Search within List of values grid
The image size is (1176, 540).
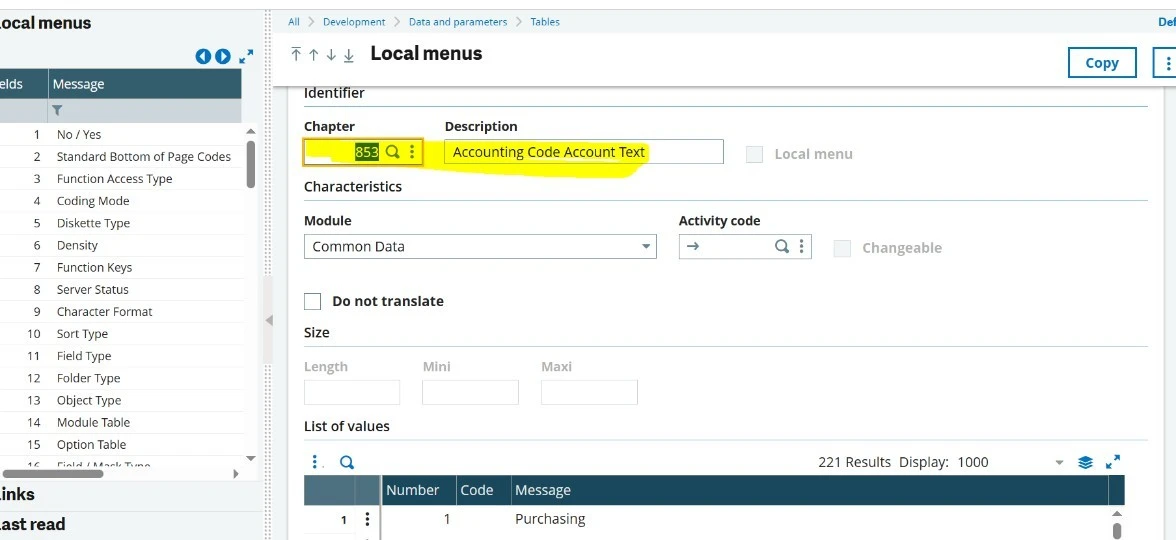[346, 463]
